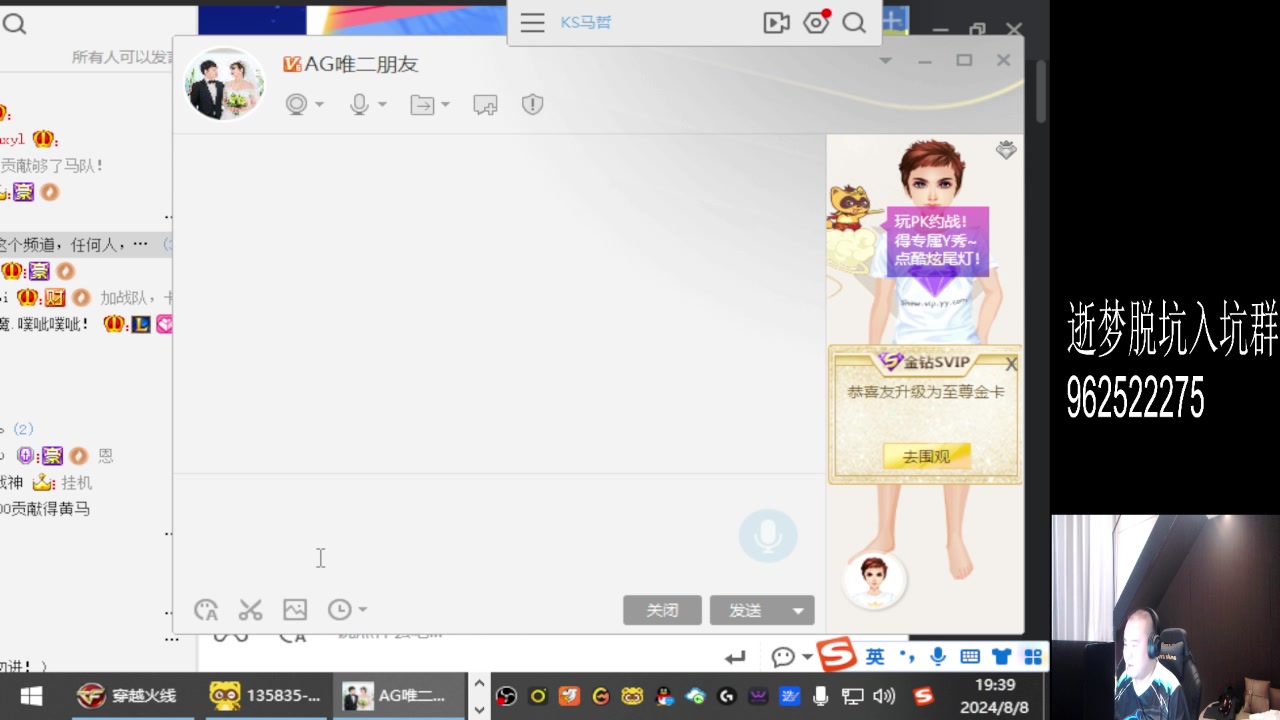Open the IME soft keyboard icon
The image size is (1280, 720).
pos(969,656)
